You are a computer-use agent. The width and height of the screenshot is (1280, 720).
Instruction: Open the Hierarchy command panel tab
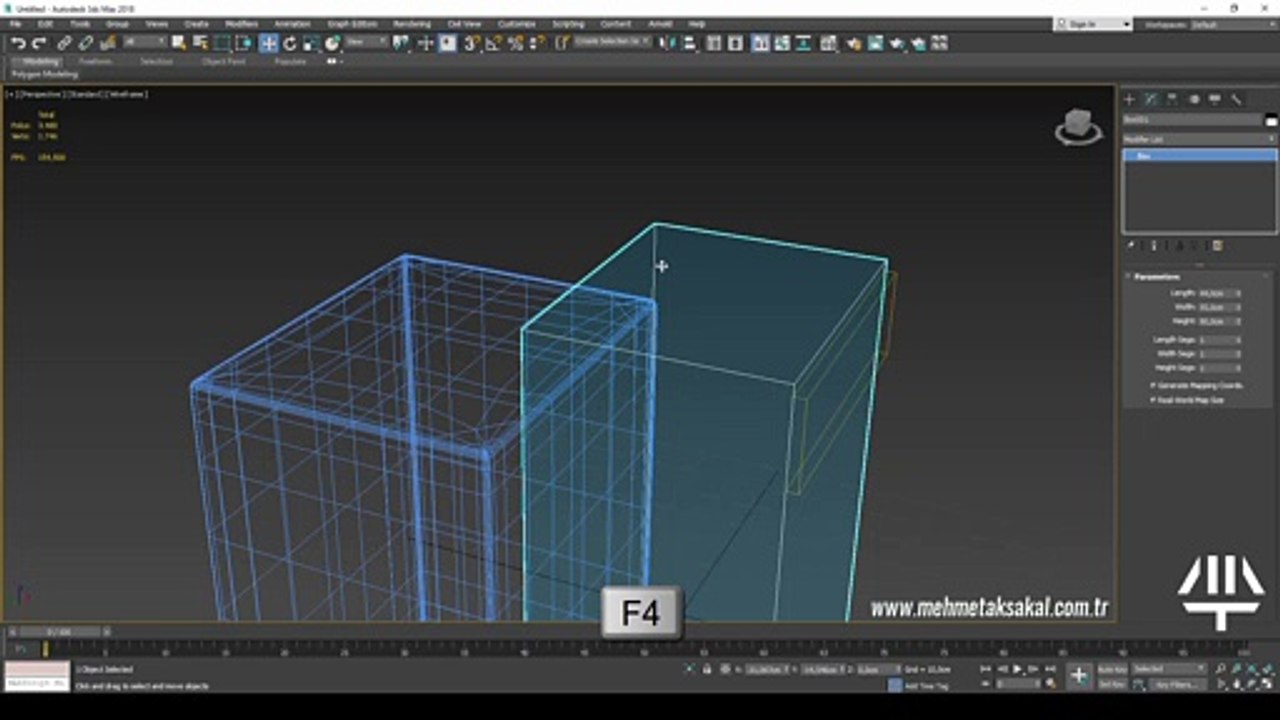pos(1172,99)
